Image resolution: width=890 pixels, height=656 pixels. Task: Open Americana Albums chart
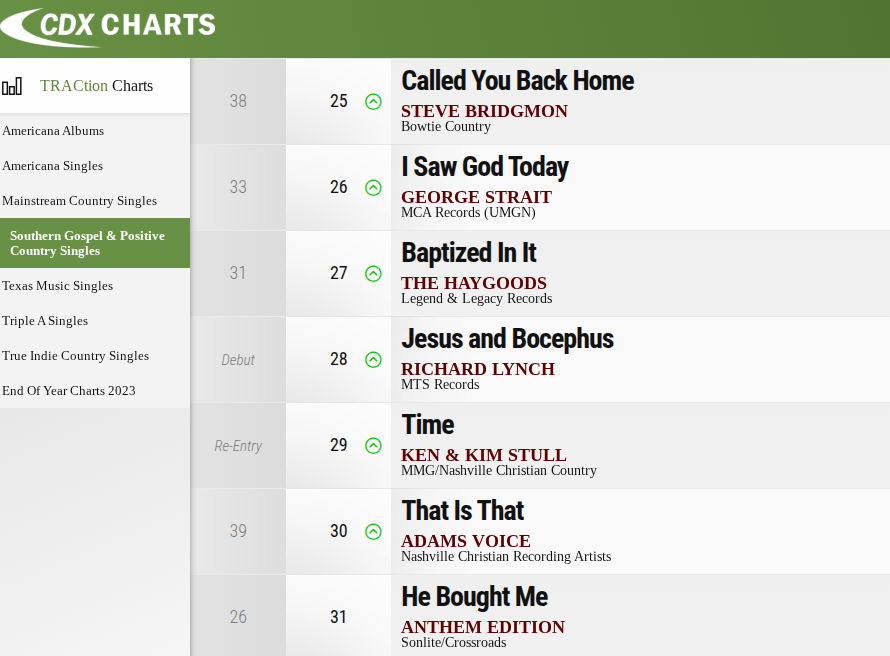tap(53, 131)
